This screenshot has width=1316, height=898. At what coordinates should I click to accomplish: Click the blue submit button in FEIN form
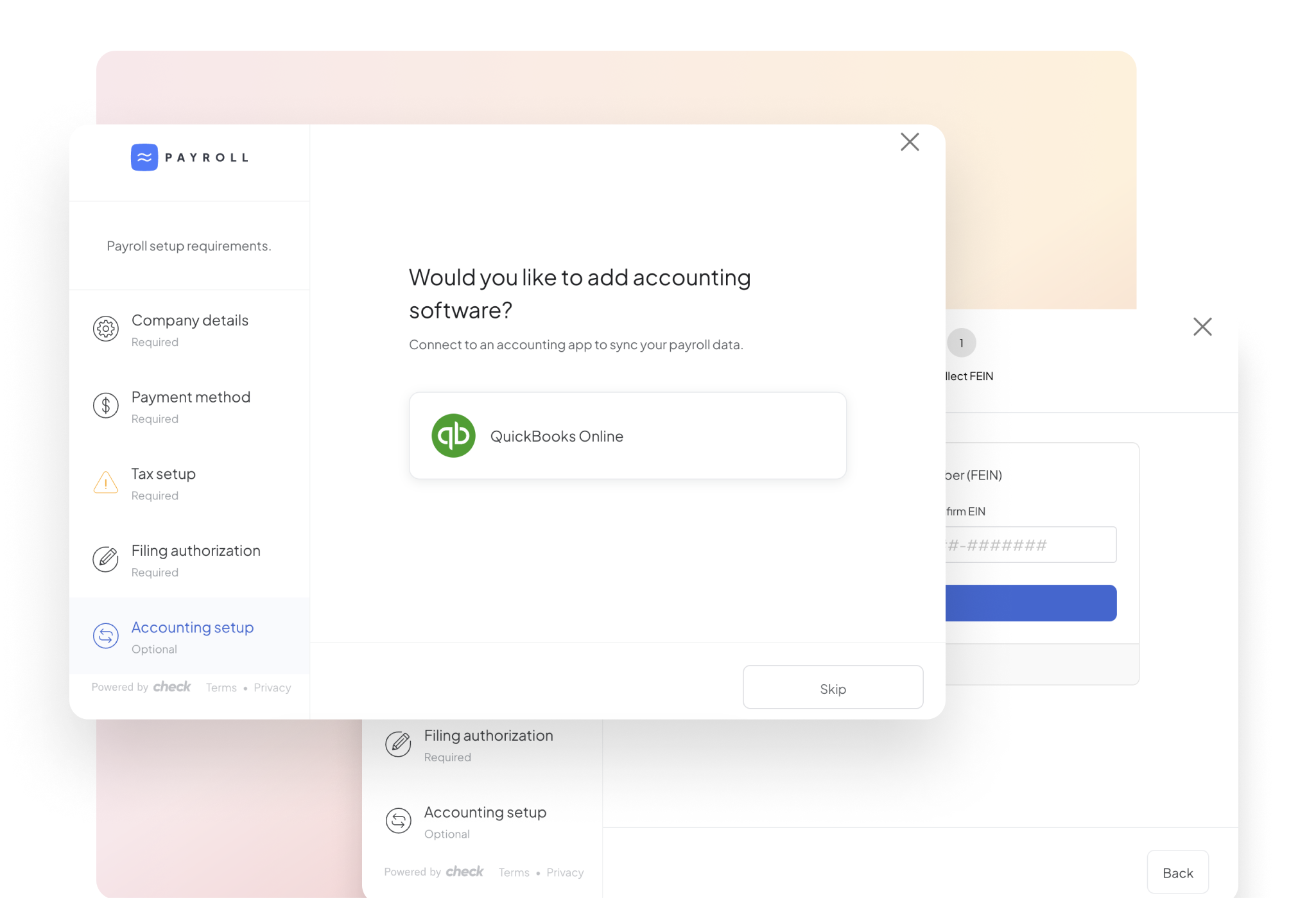coord(1030,603)
